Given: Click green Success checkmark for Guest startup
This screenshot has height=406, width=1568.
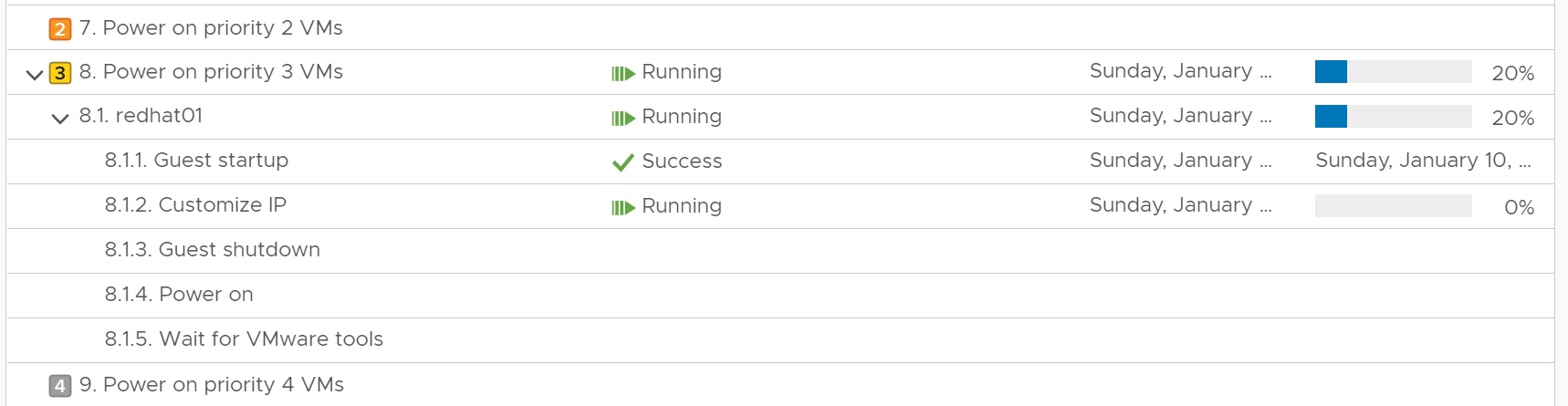Looking at the screenshot, I should (x=622, y=162).
